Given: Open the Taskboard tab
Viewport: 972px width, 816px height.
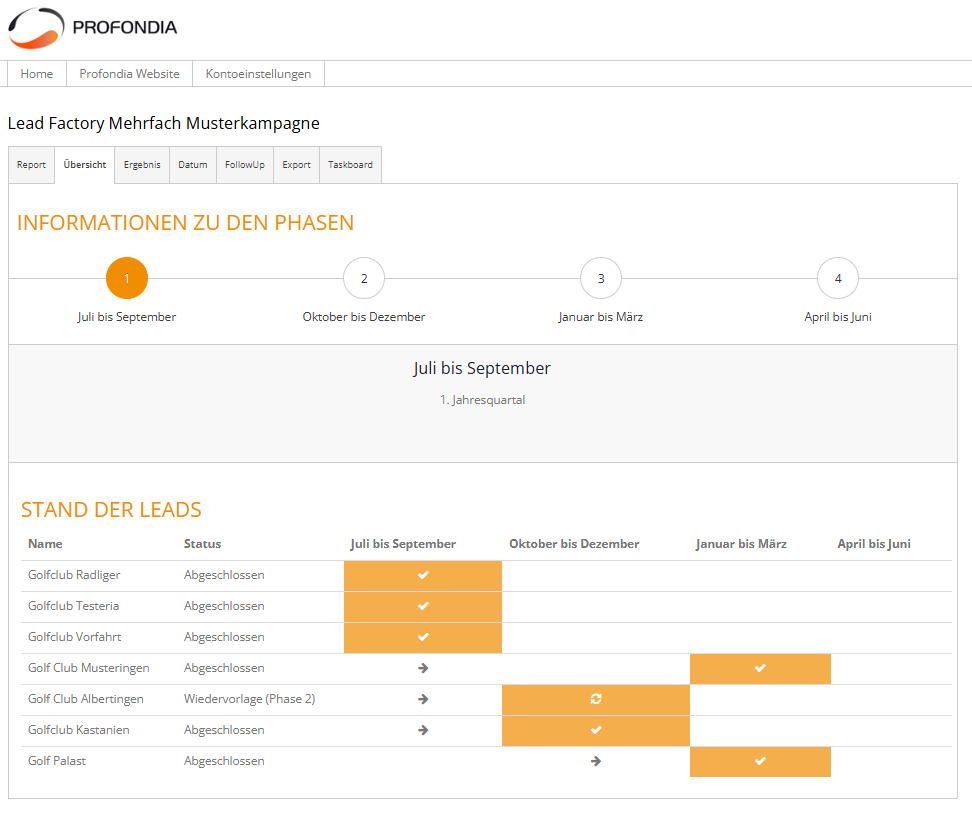Looking at the screenshot, I should pyautogui.click(x=350, y=165).
